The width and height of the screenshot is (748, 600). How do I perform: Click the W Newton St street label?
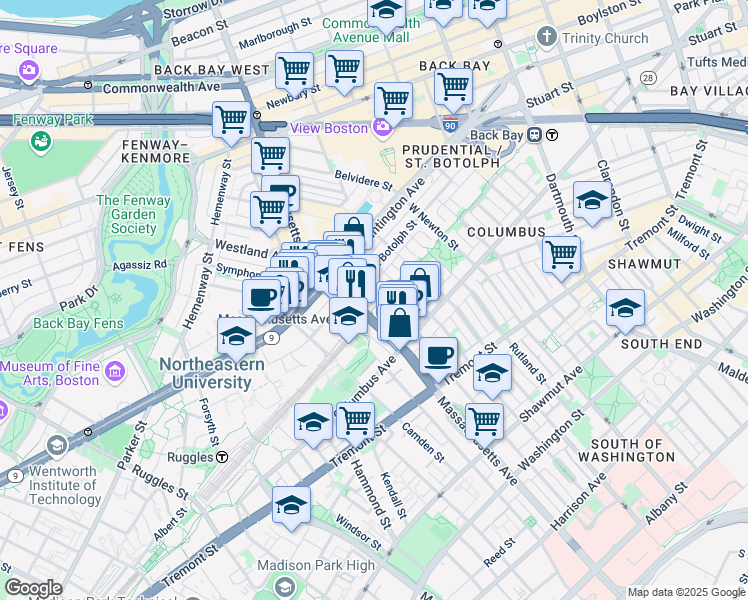click(x=434, y=228)
